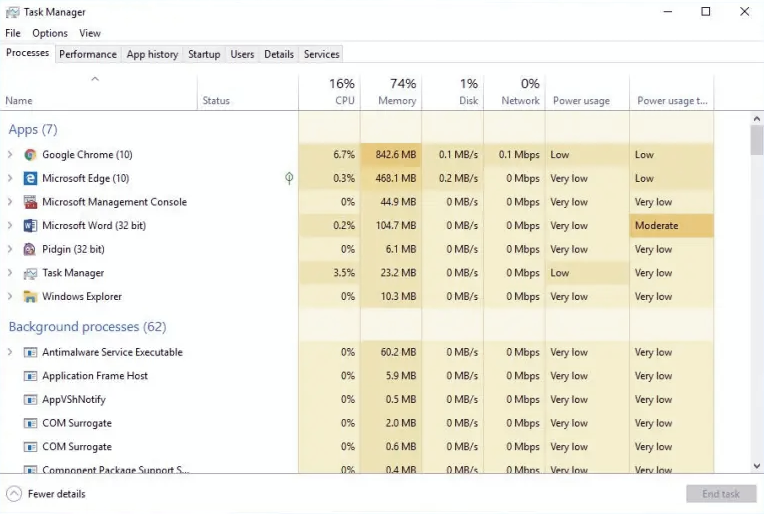Image resolution: width=764 pixels, height=514 pixels.
Task: Click the Application Frame Host icon
Action: click(30, 376)
